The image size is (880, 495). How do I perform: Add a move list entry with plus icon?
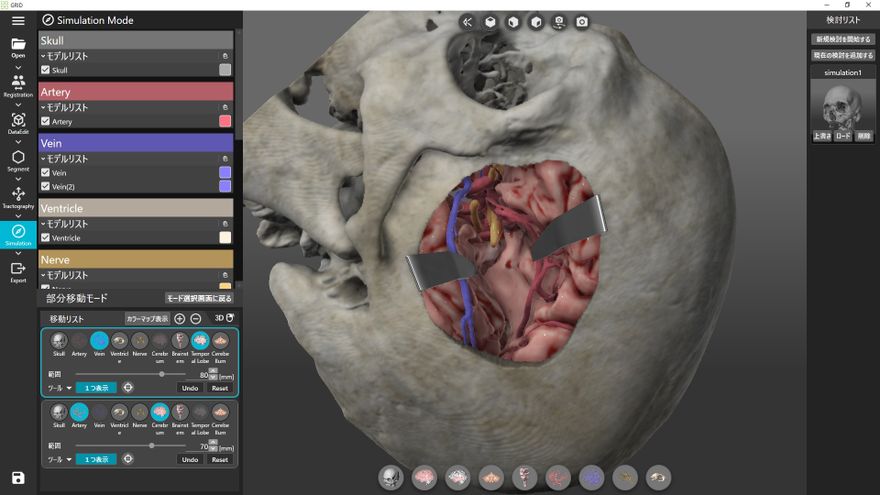[x=180, y=319]
